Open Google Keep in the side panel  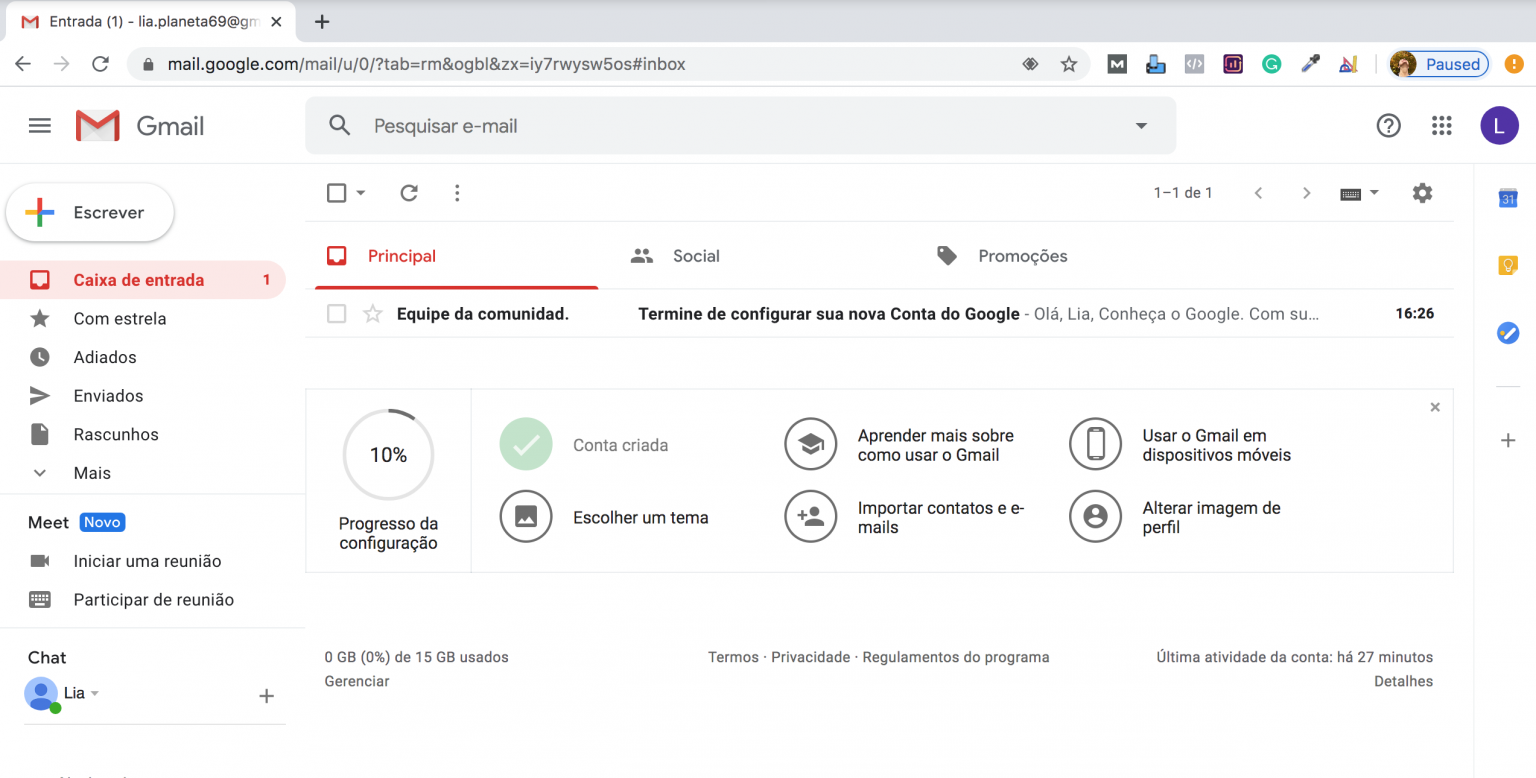pos(1507,264)
